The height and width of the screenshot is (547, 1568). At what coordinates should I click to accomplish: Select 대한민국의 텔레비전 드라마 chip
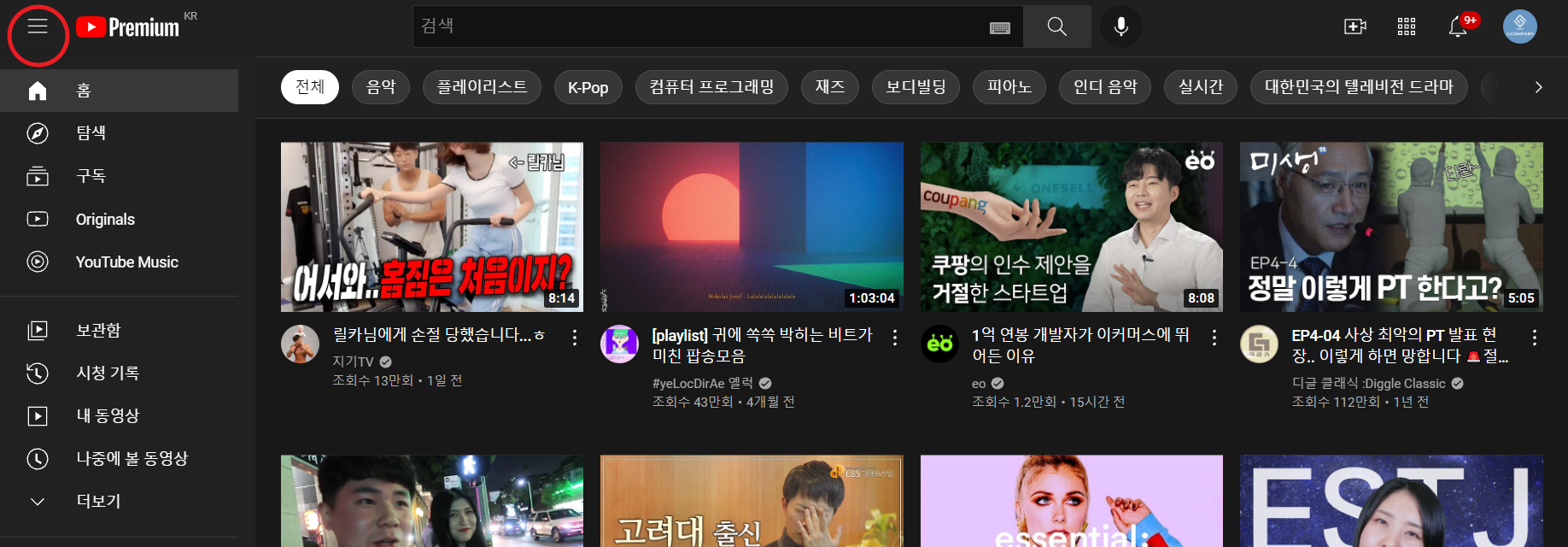1359,87
